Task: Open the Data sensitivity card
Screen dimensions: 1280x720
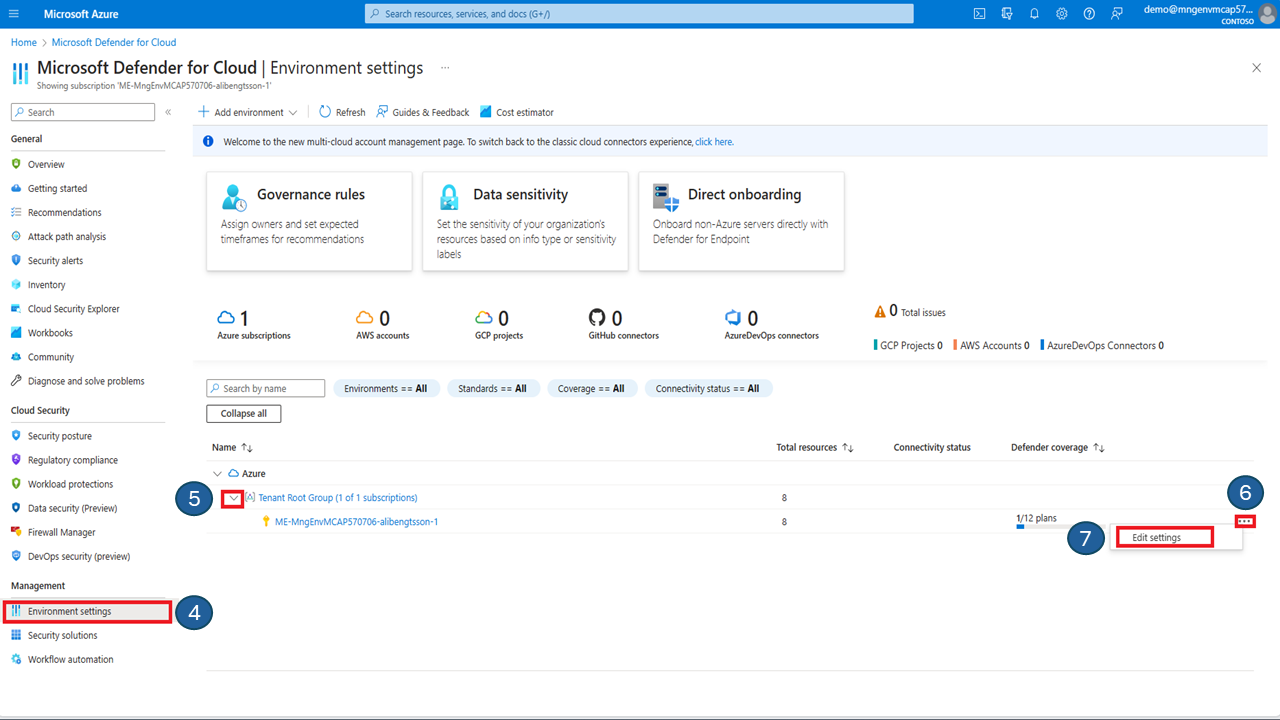Action: 525,221
